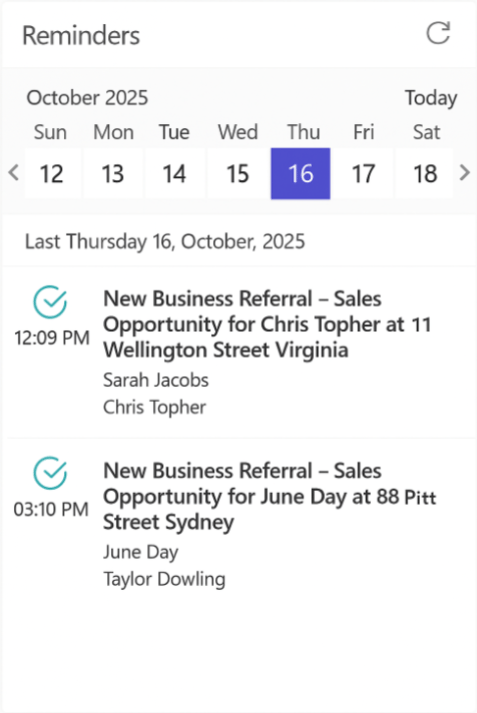Mark 12:09 PM reminder complete check icon
The height and width of the screenshot is (713, 477).
50,302
